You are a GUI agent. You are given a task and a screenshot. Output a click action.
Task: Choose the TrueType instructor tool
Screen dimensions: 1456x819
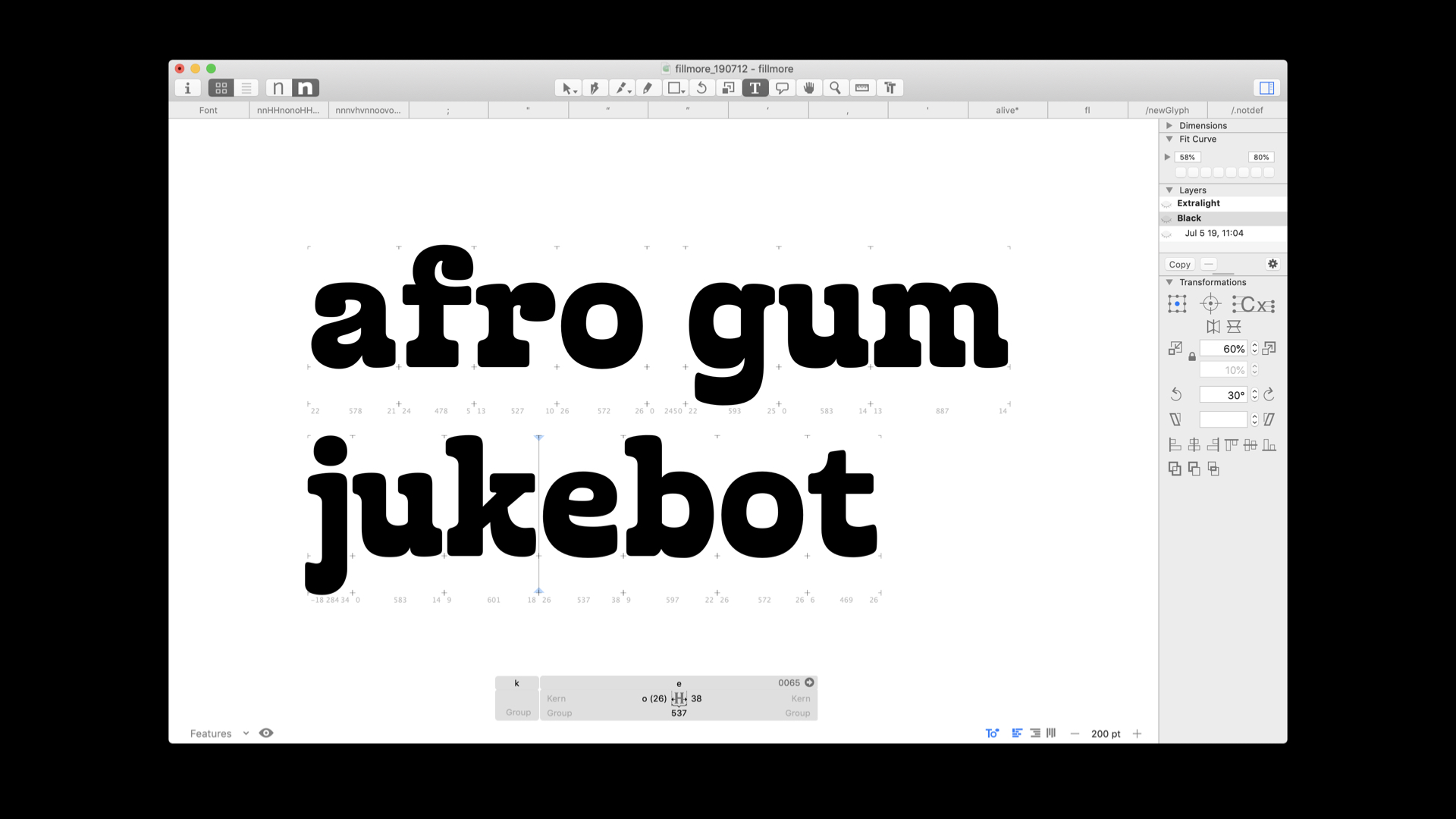pyautogui.click(x=890, y=88)
